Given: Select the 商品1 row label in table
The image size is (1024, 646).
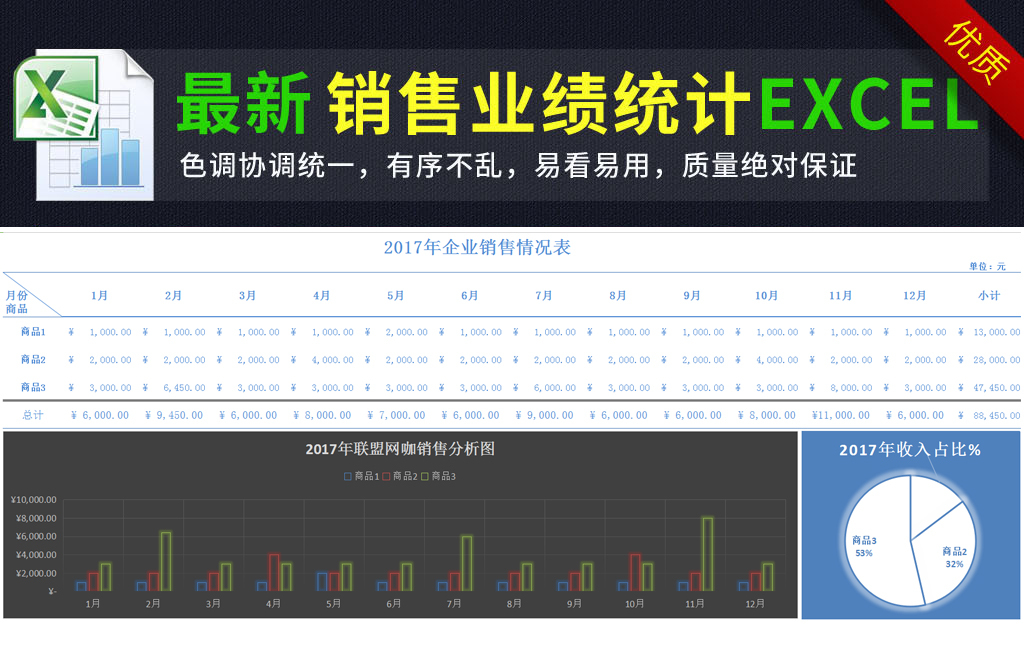Looking at the screenshot, I should (33, 332).
